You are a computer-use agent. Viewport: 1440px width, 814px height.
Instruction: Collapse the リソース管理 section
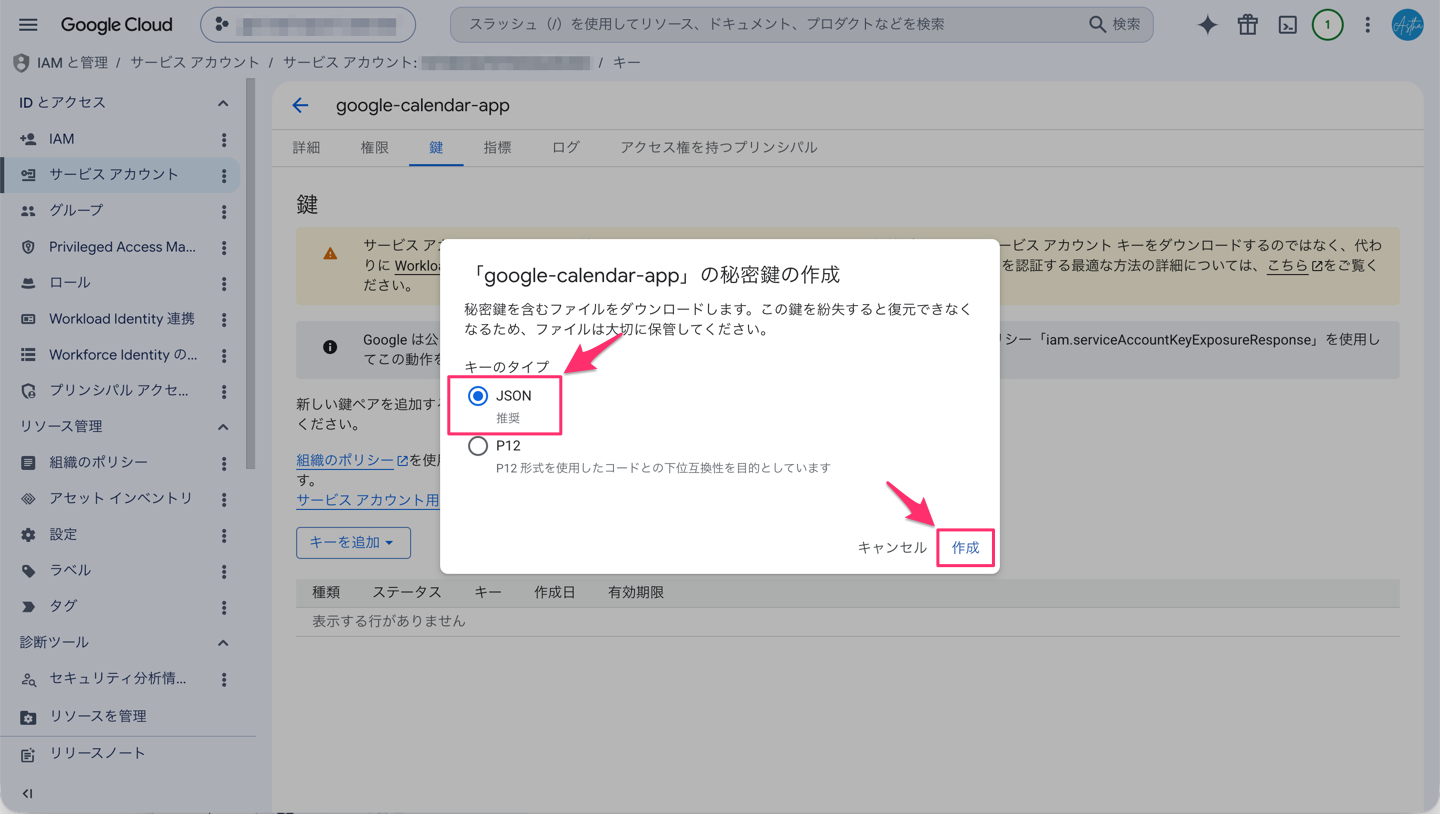point(223,427)
